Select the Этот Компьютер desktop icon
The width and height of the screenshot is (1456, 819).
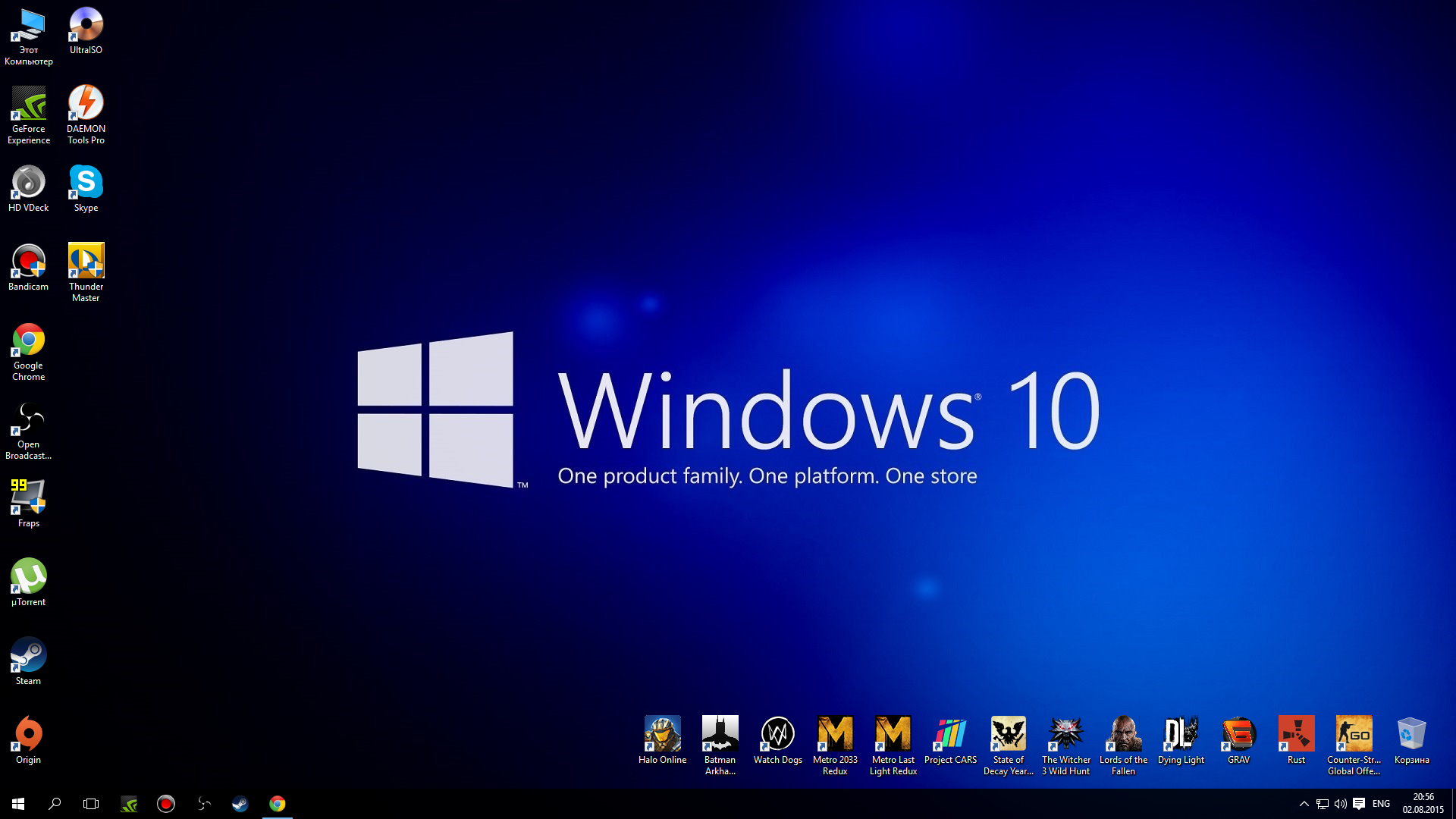29,36
